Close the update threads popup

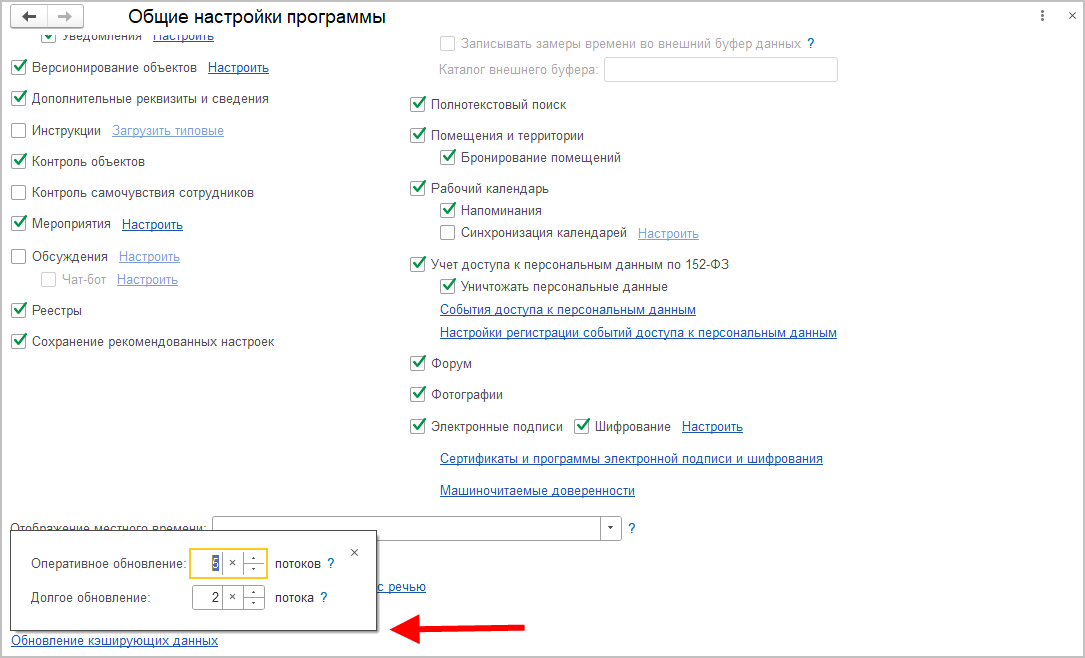354,552
